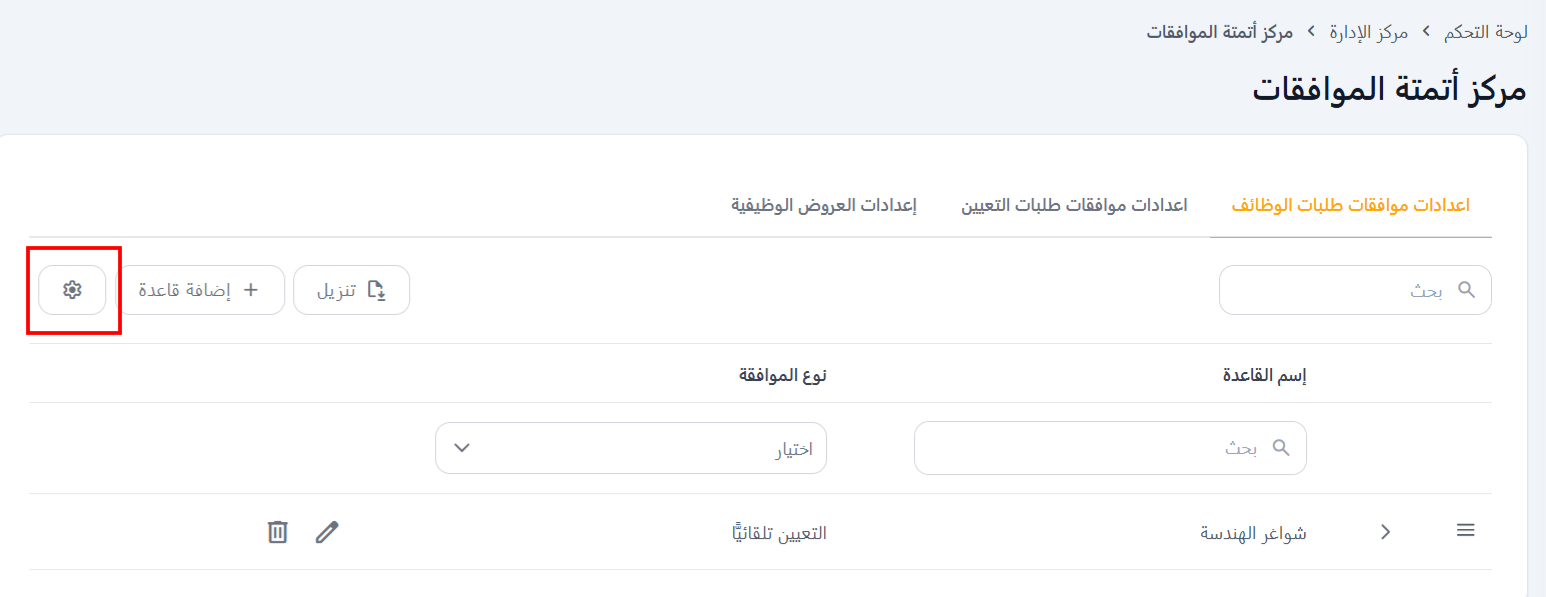Click the magnifier icon in rule-name filter
The image size is (1546, 597).
tap(1281, 448)
